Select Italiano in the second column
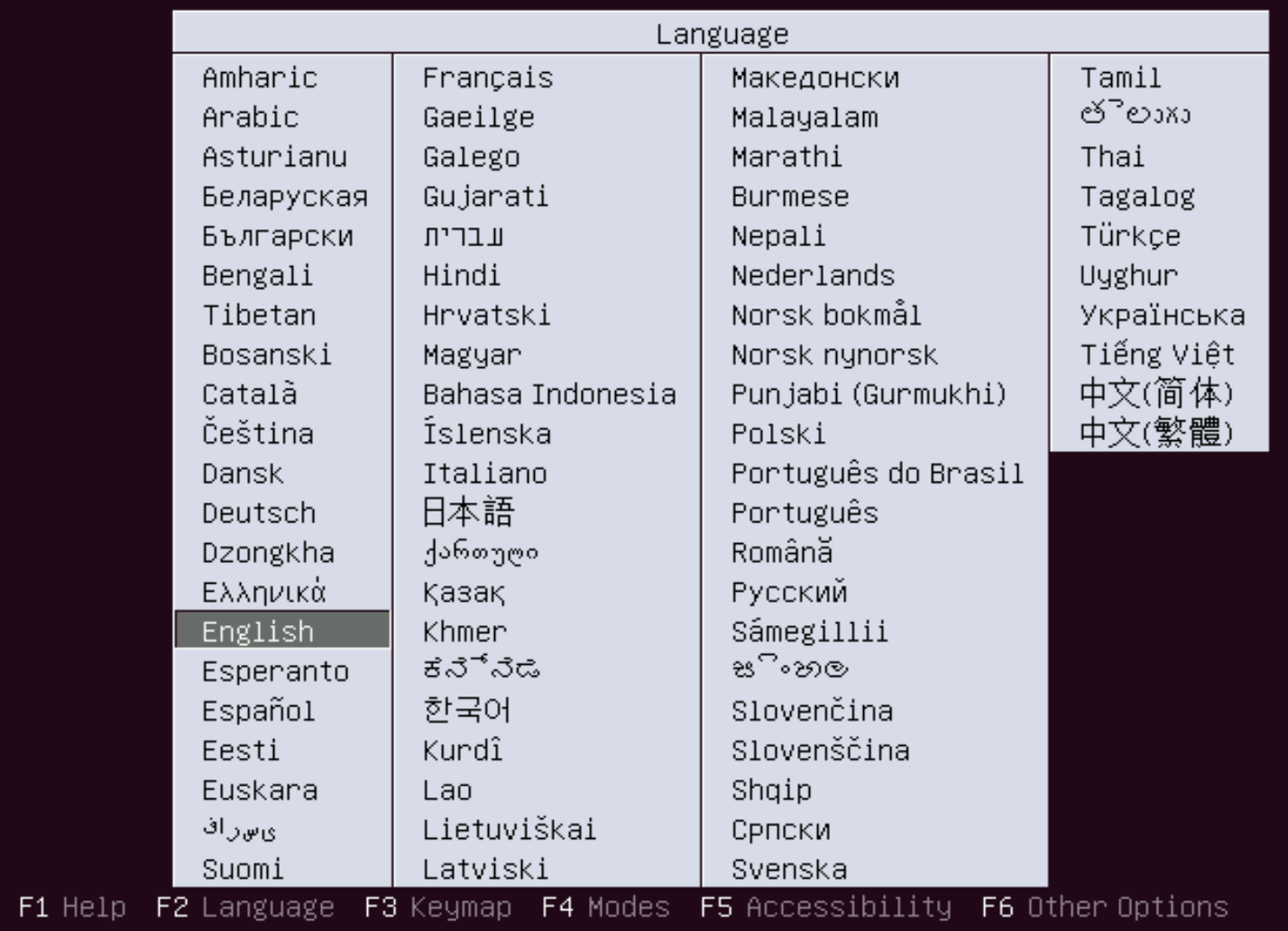 [x=484, y=474]
